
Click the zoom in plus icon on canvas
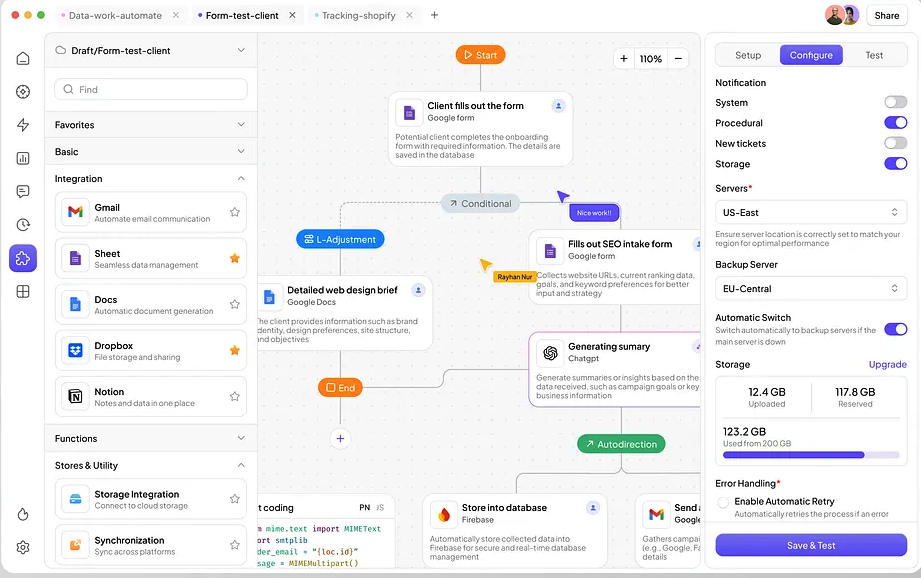click(x=624, y=59)
